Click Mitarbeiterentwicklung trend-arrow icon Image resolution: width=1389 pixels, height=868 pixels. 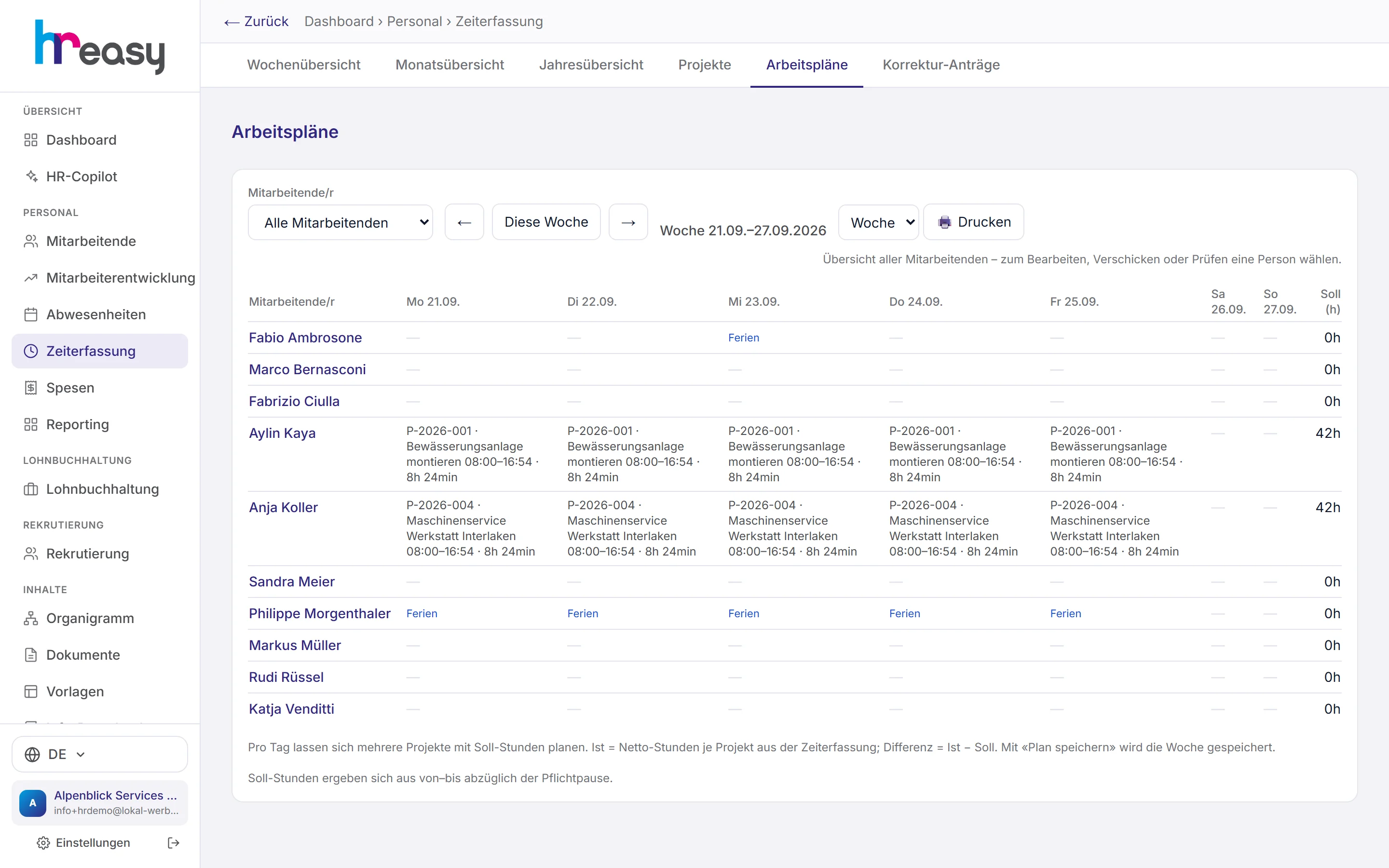pos(31,278)
